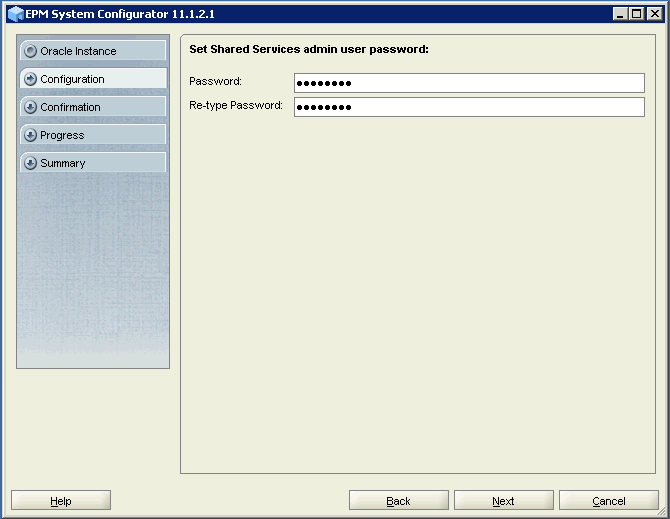The height and width of the screenshot is (519, 670).
Task: Minimize the EPM System Configurator window
Action: coord(620,14)
